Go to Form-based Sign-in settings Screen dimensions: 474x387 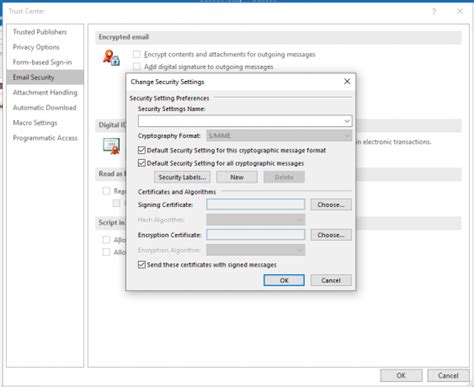click(x=45, y=62)
